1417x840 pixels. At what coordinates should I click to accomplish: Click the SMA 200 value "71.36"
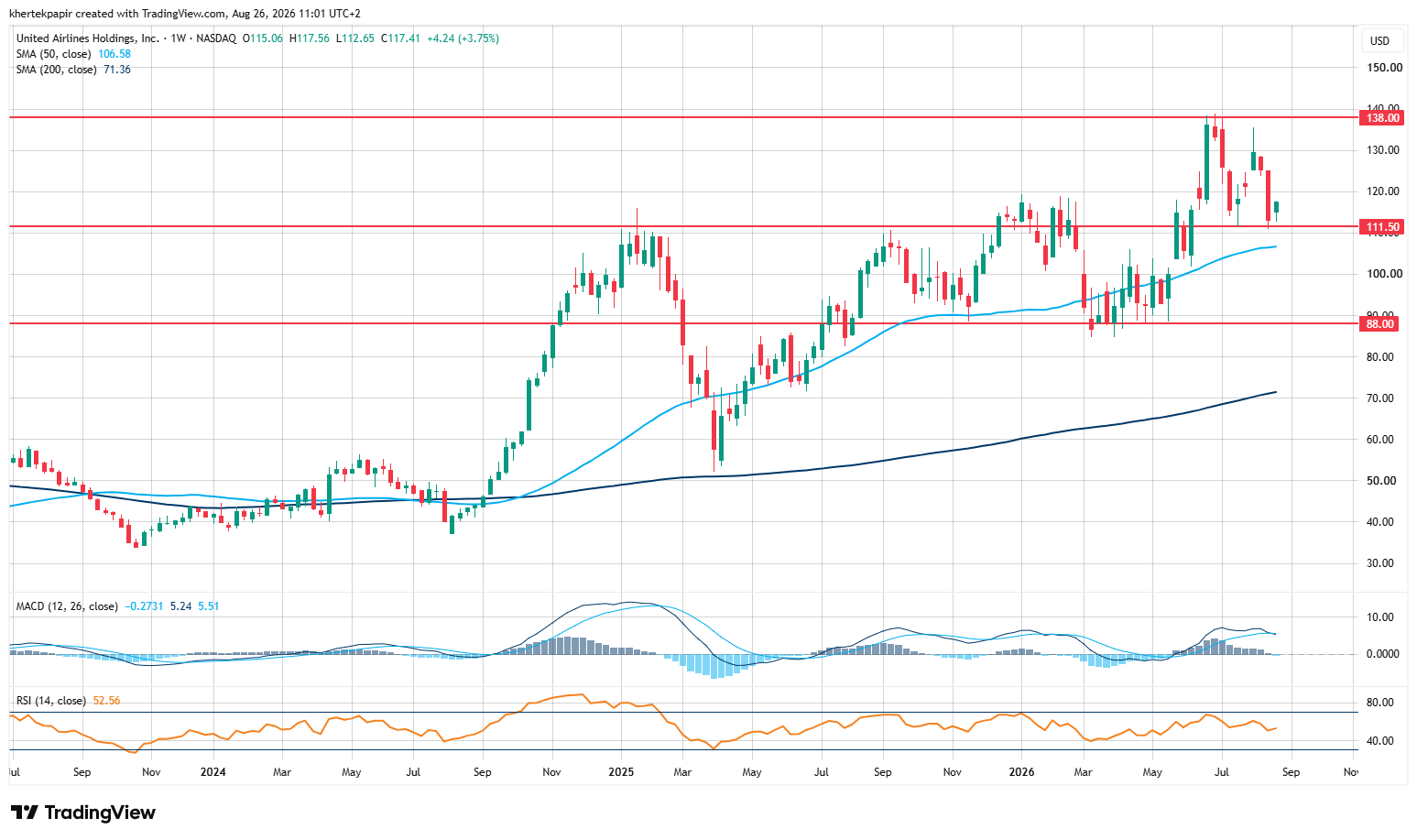tap(117, 70)
